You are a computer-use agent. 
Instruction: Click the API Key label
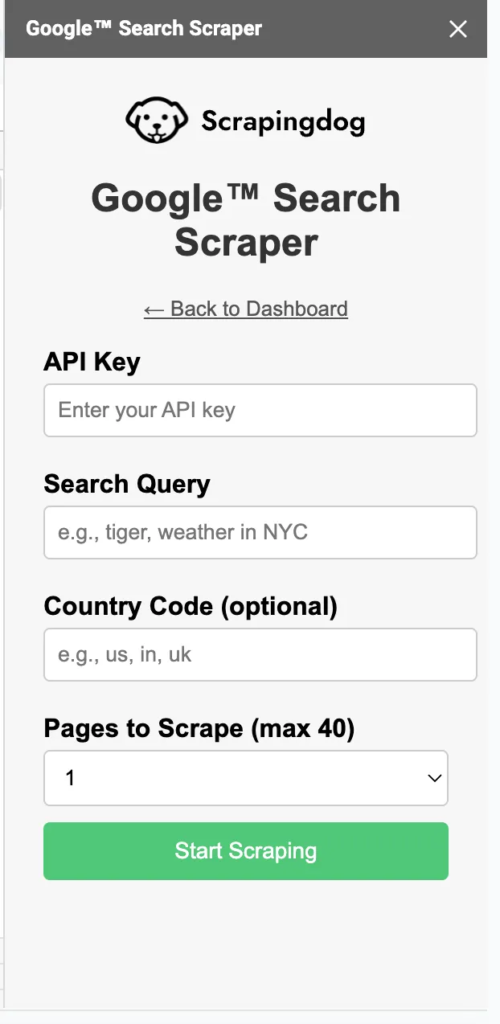(x=91, y=361)
